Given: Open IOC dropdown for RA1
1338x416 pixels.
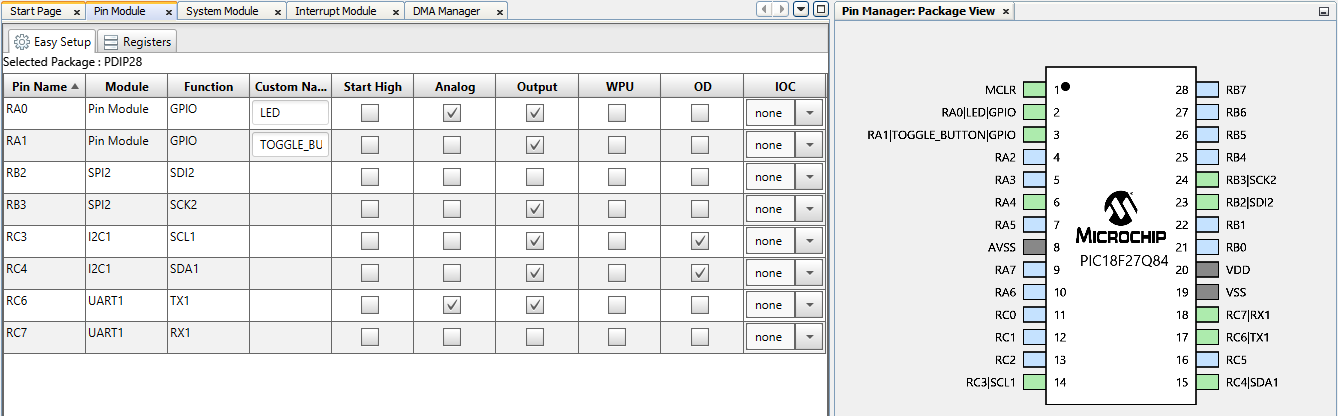Looking at the screenshot, I should pos(809,145).
